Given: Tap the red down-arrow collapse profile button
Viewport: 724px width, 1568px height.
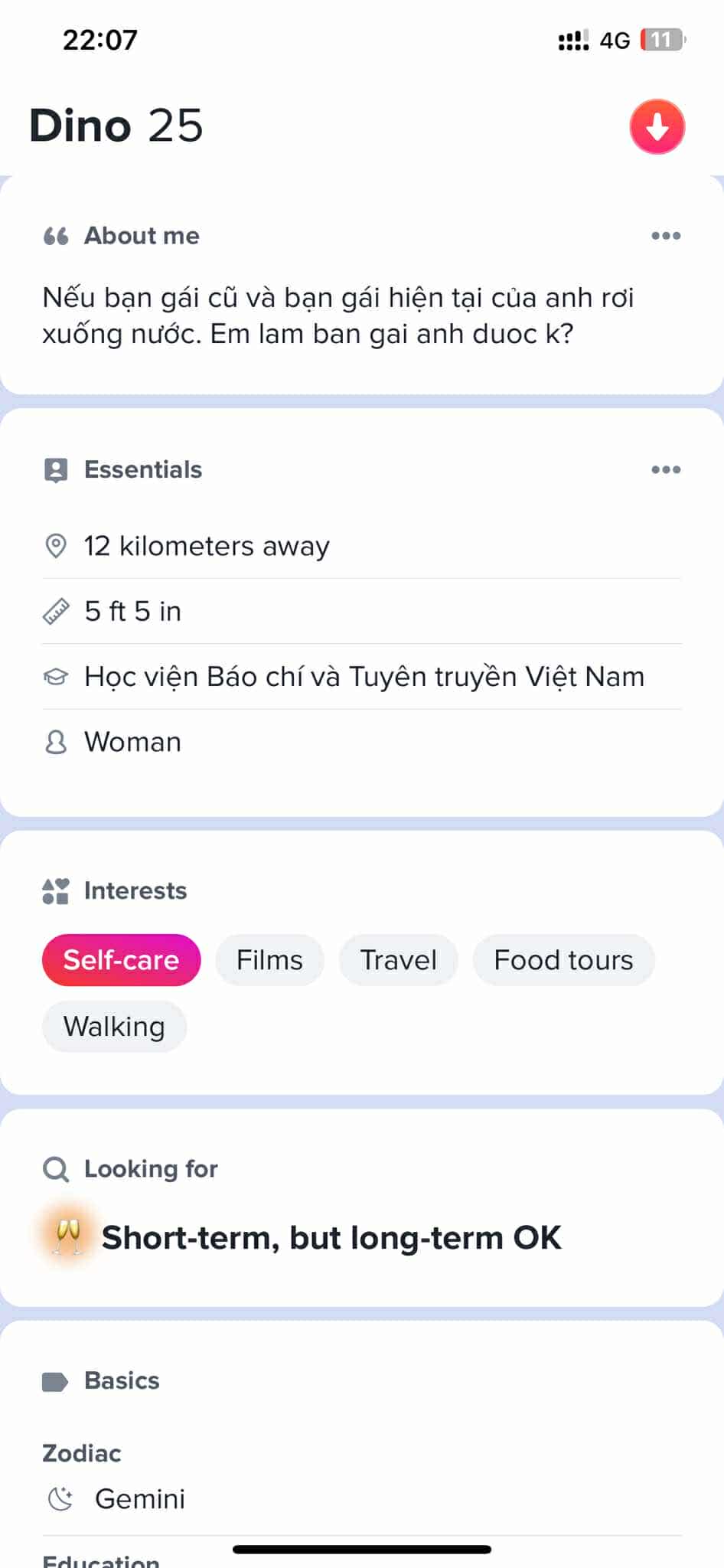Looking at the screenshot, I should click(657, 127).
